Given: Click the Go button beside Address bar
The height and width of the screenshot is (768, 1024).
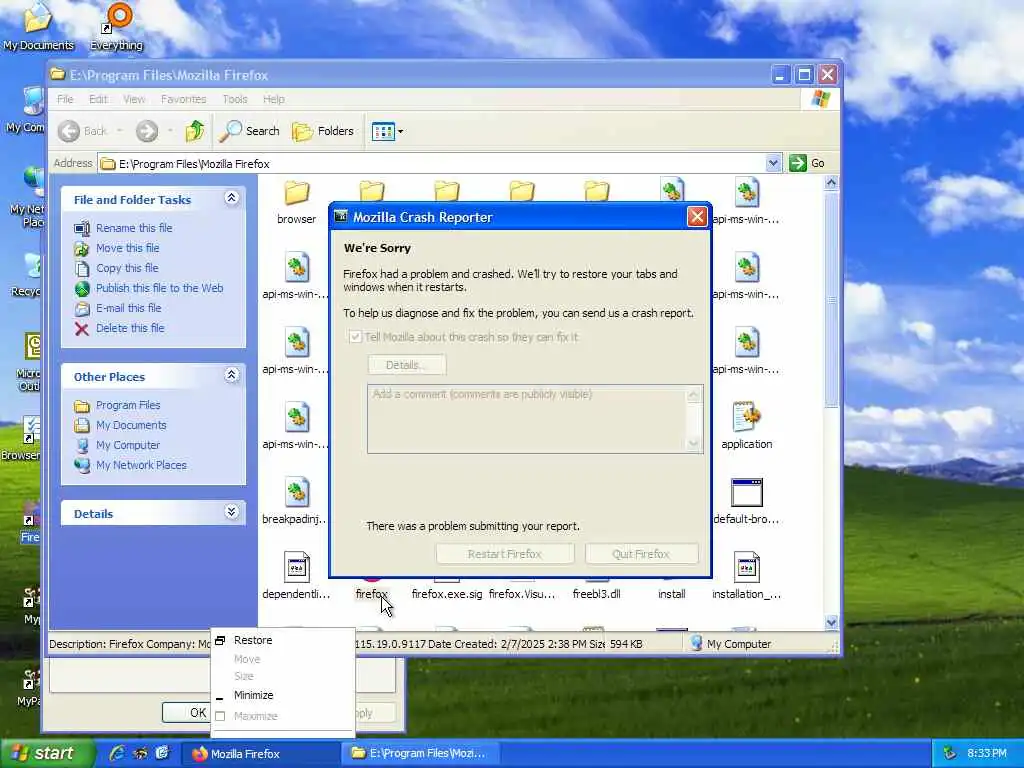Looking at the screenshot, I should pos(807,163).
